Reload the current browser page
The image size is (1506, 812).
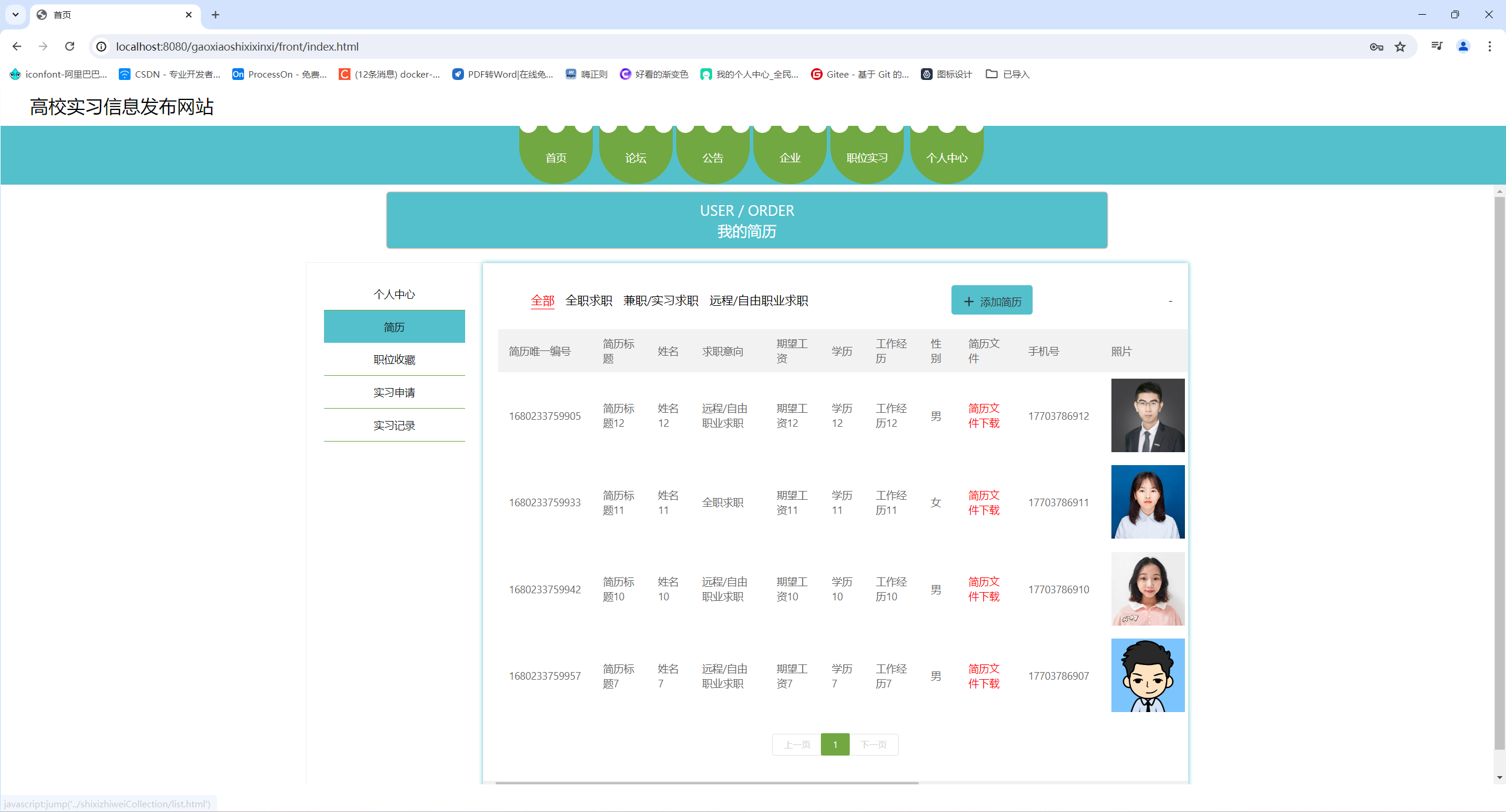tap(69, 46)
